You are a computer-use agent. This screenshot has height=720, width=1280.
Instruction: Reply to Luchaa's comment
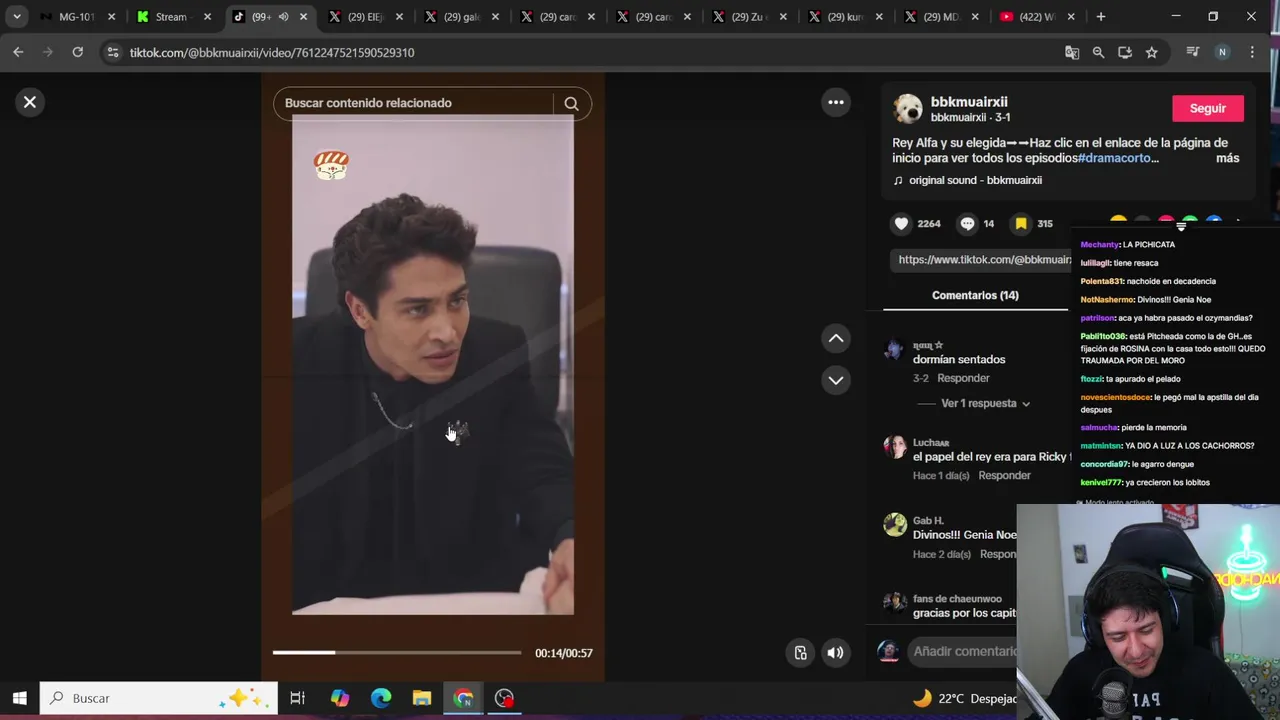click(1004, 475)
